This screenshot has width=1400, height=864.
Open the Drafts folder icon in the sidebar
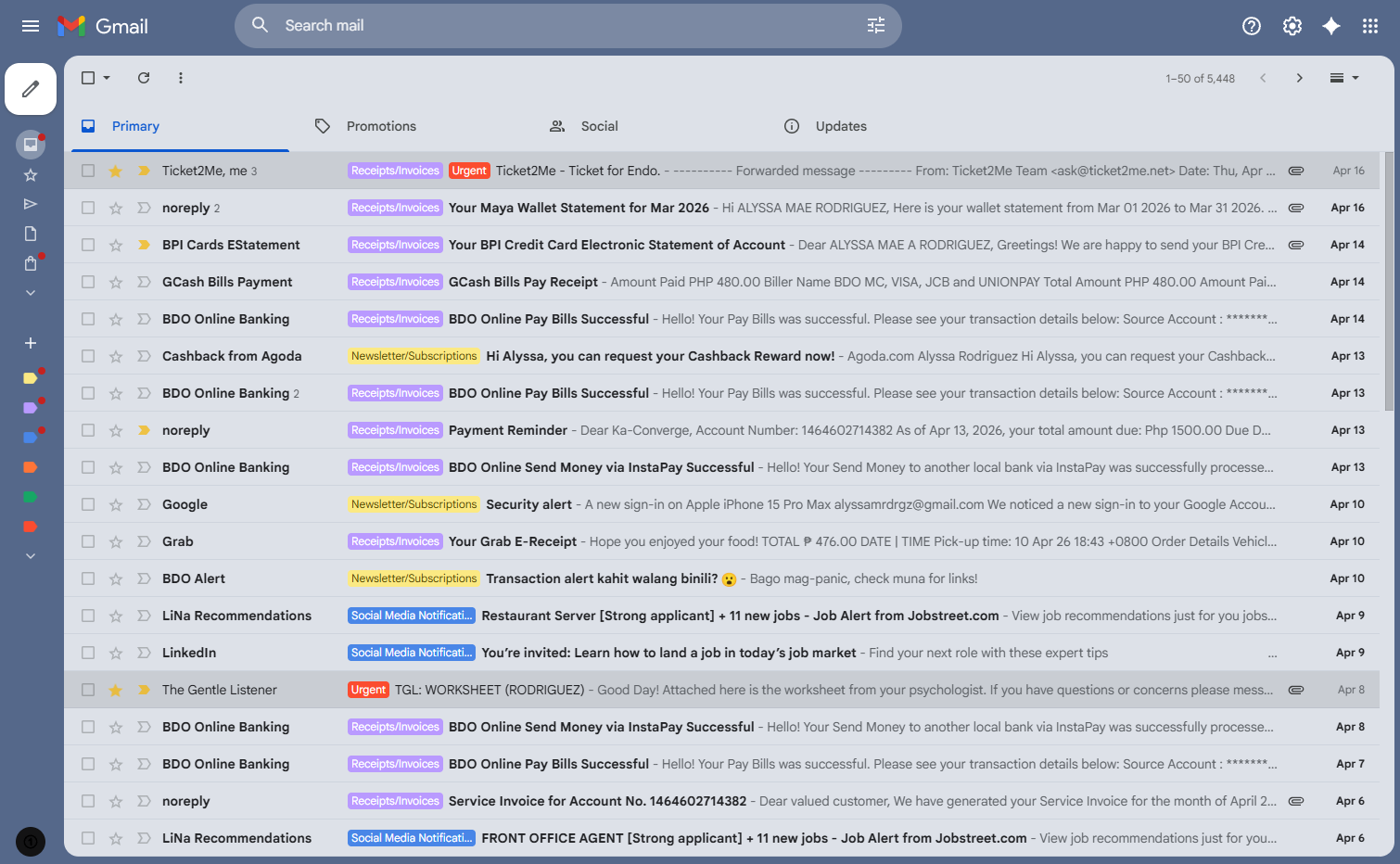(x=31, y=234)
